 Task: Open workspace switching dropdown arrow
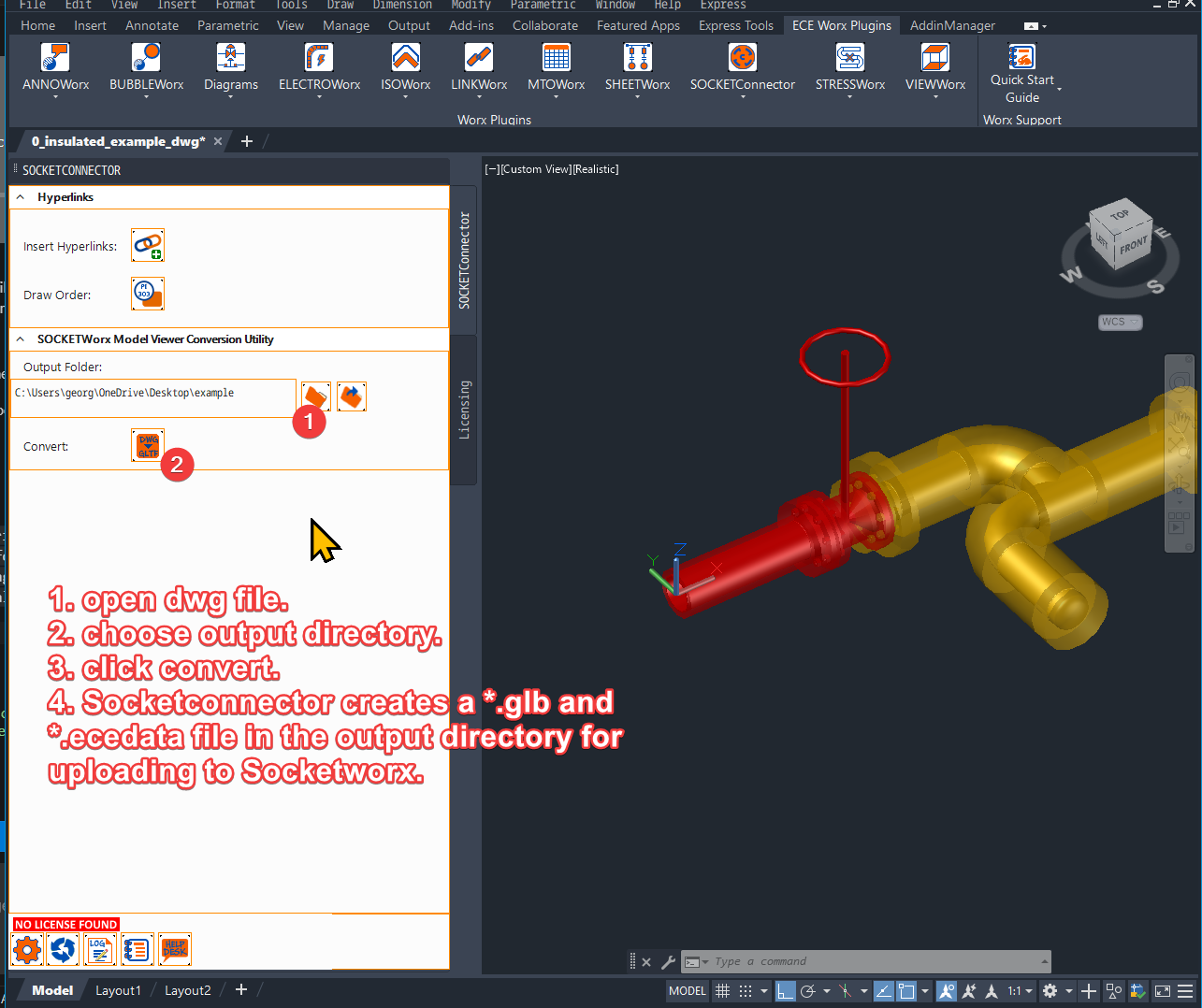[1069, 991]
